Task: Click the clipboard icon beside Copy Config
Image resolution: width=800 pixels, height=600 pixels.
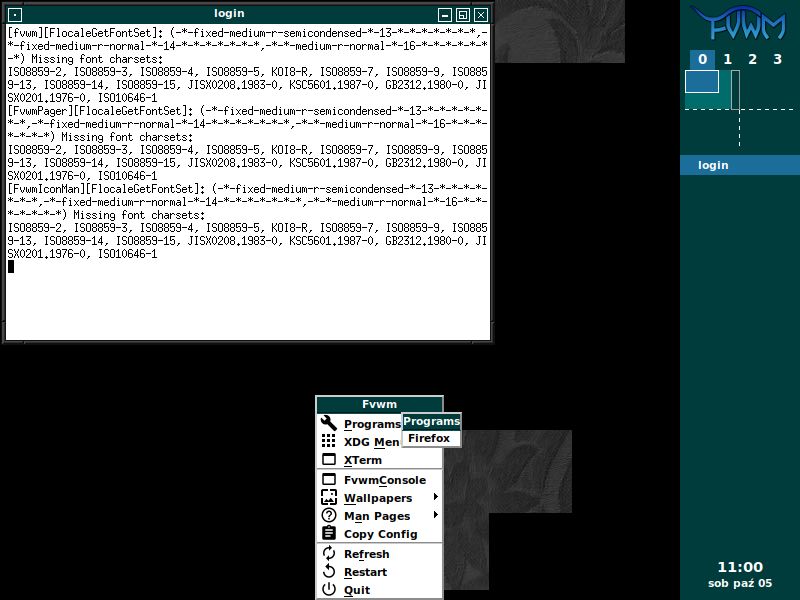Action: [x=329, y=533]
